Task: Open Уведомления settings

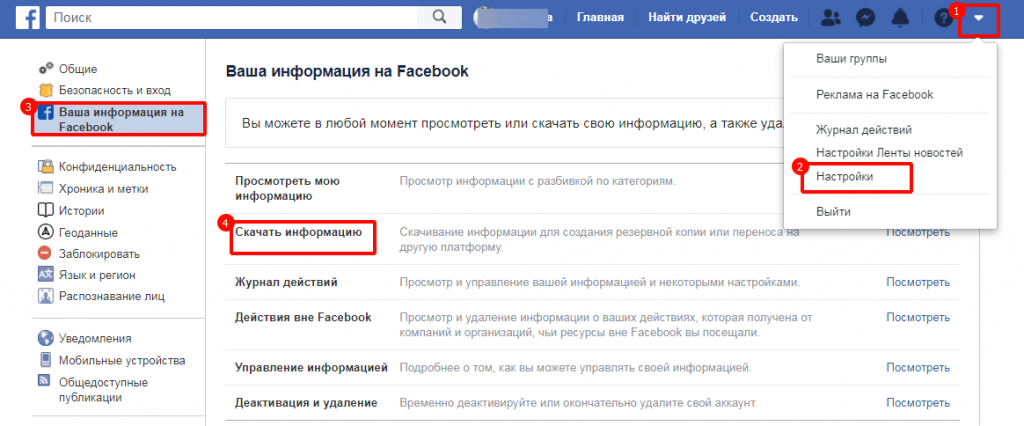Action: coord(95,338)
